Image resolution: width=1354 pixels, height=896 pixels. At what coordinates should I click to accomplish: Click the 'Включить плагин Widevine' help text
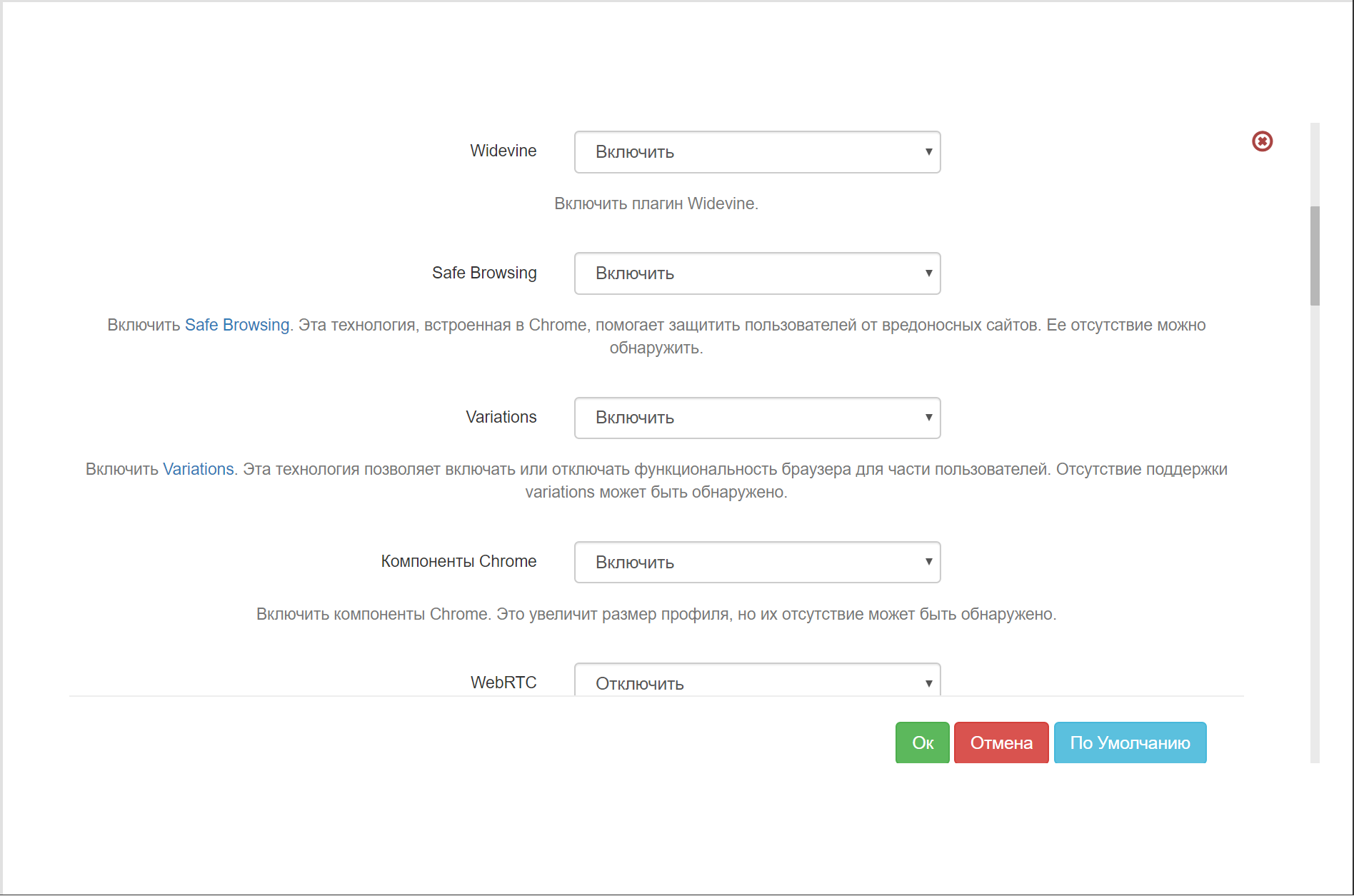[656, 203]
